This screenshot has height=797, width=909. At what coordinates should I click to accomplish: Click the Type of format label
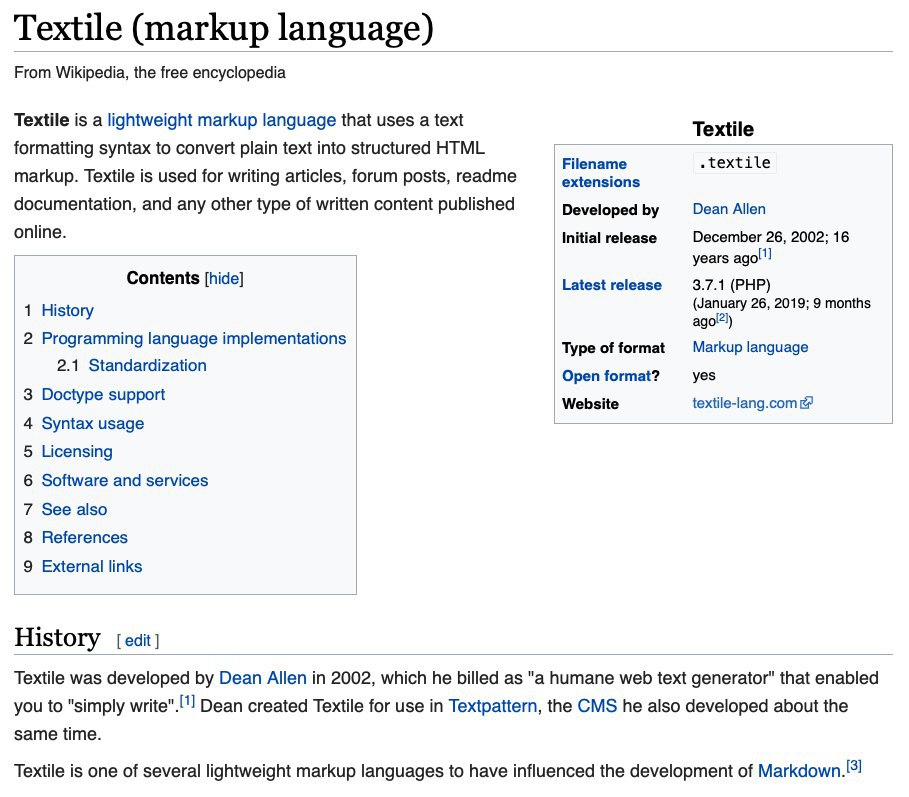(613, 348)
